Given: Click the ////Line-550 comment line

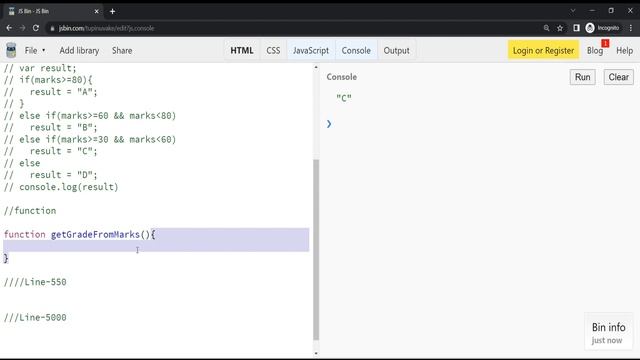Looking at the screenshot, I should point(35,282).
